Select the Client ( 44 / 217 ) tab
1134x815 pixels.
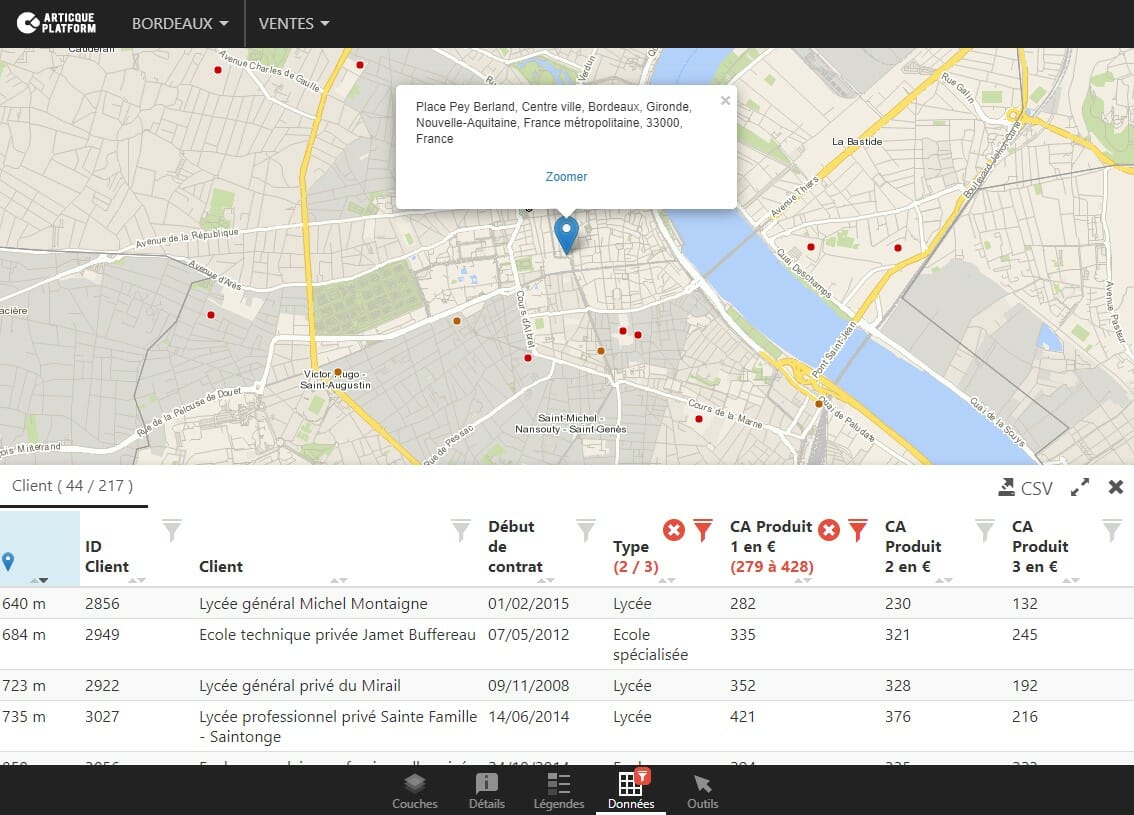(x=72, y=486)
